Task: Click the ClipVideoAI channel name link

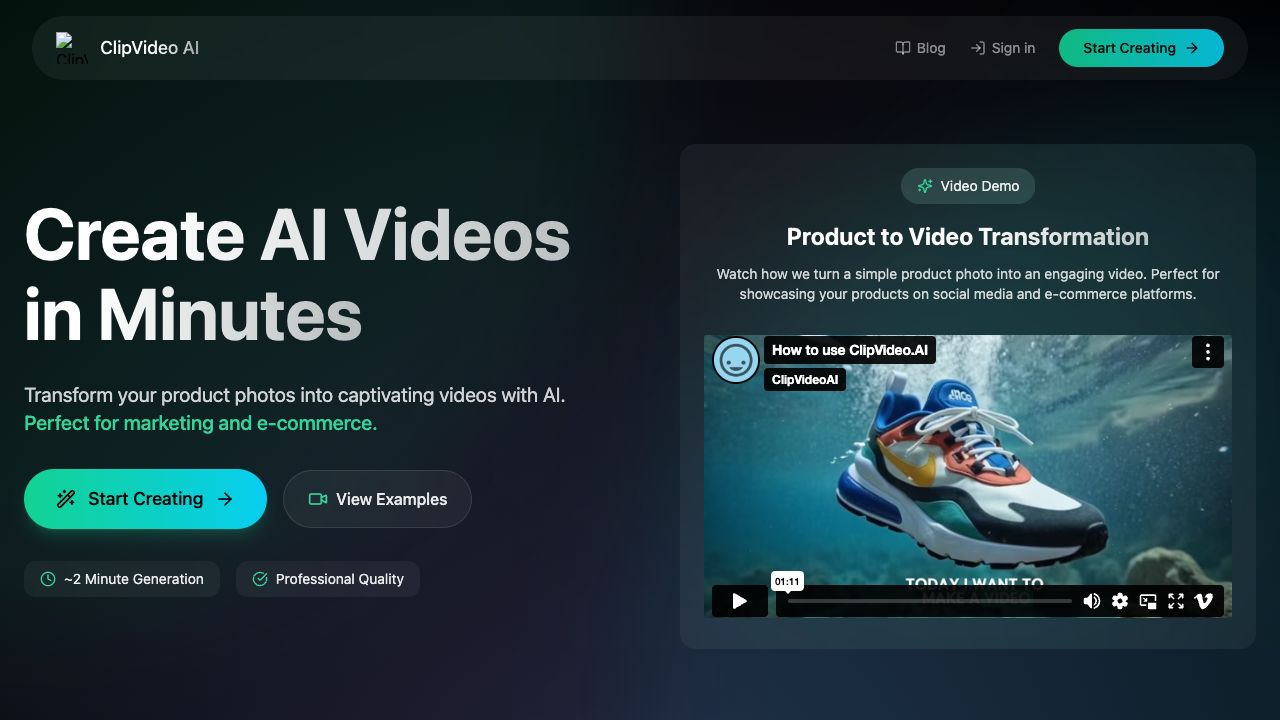Action: point(804,380)
